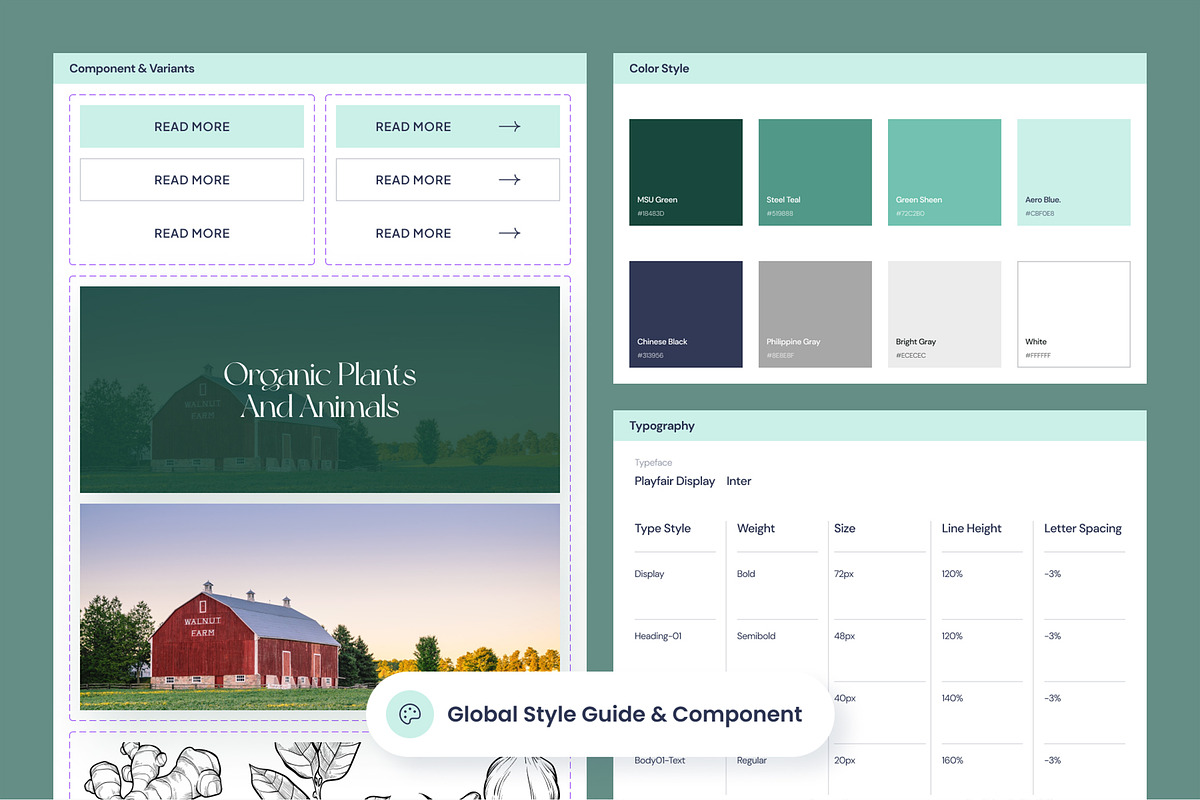Click the filled READ MORE button without arrow
1200x800 pixels.
(192, 127)
